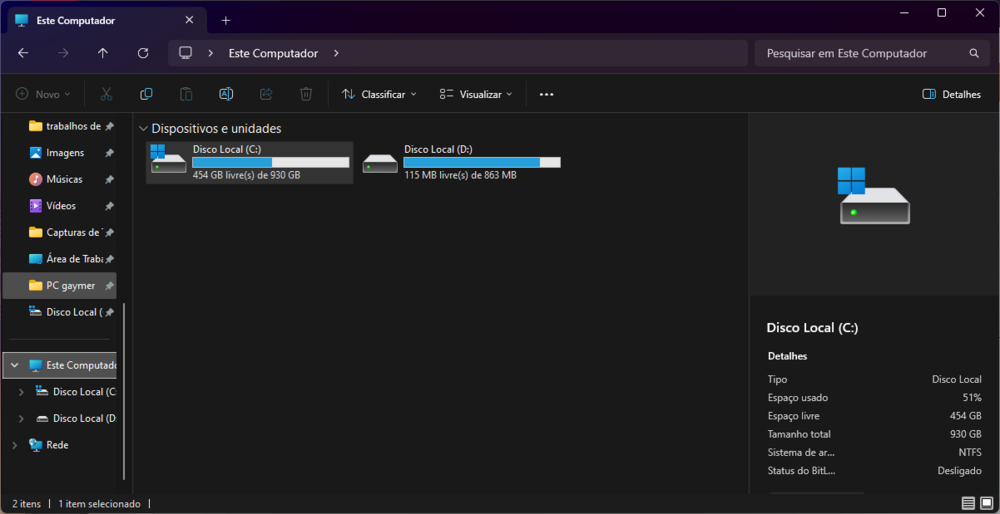Select Disco Local (D:) drive
Image resolution: width=1000 pixels, height=514 pixels.
(x=461, y=162)
